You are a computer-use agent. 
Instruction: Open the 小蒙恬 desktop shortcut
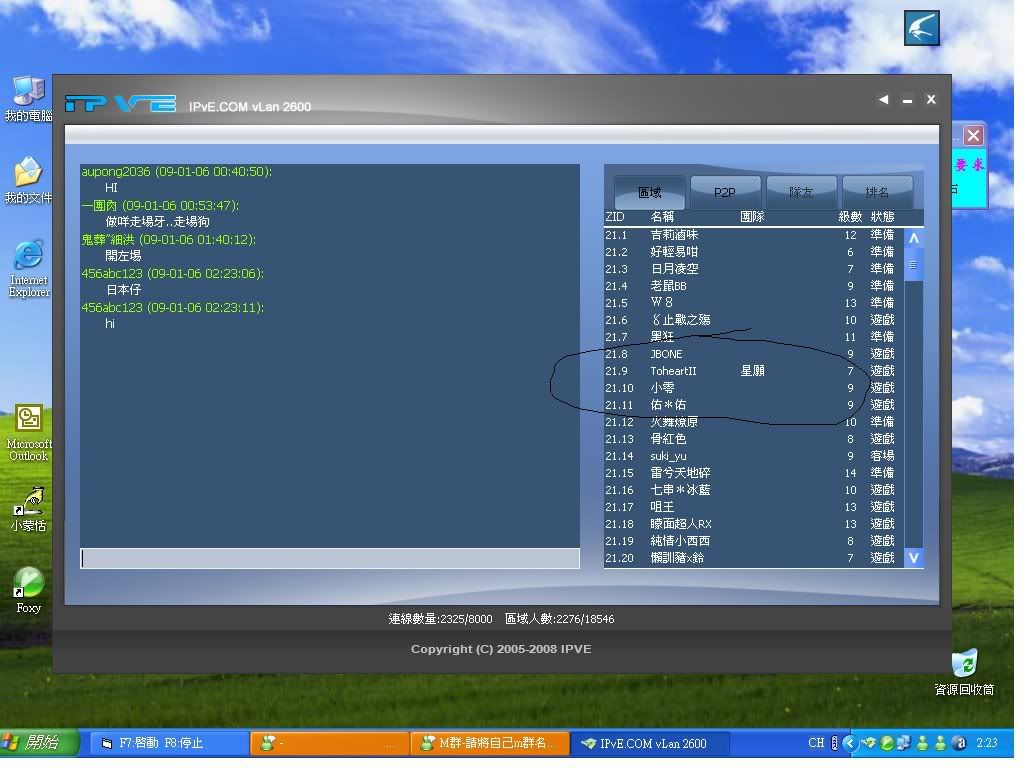click(28, 503)
